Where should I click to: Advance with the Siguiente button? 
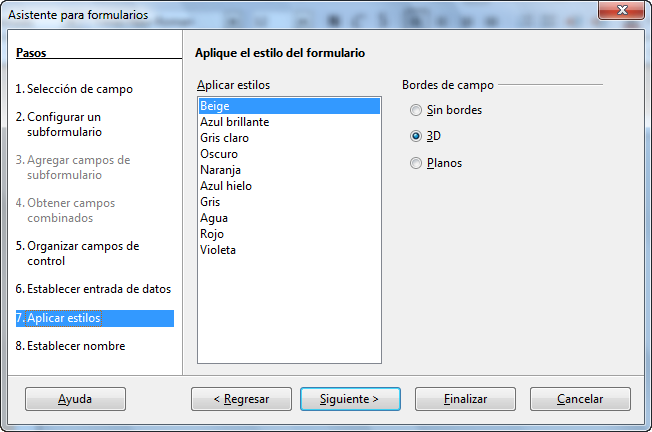coord(351,399)
